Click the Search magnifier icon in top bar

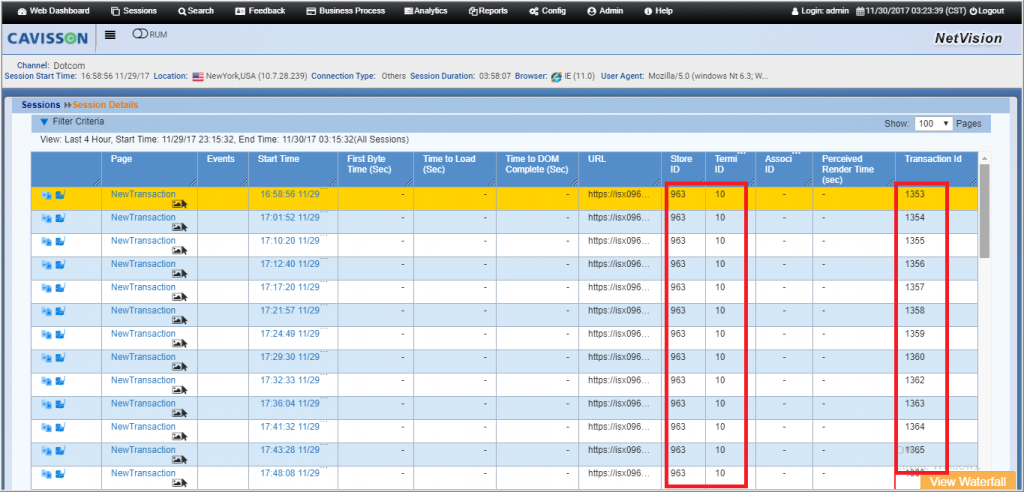(x=181, y=11)
